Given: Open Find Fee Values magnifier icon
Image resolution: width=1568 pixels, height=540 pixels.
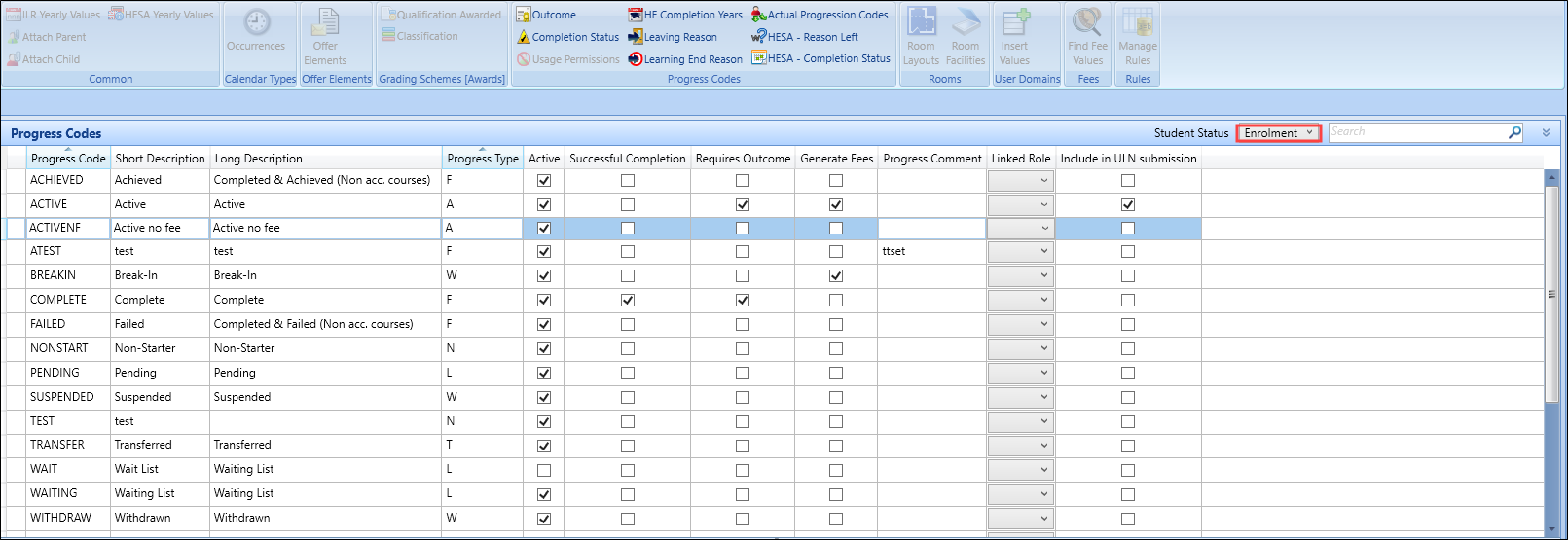Looking at the screenshot, I should click(1087, 22).
